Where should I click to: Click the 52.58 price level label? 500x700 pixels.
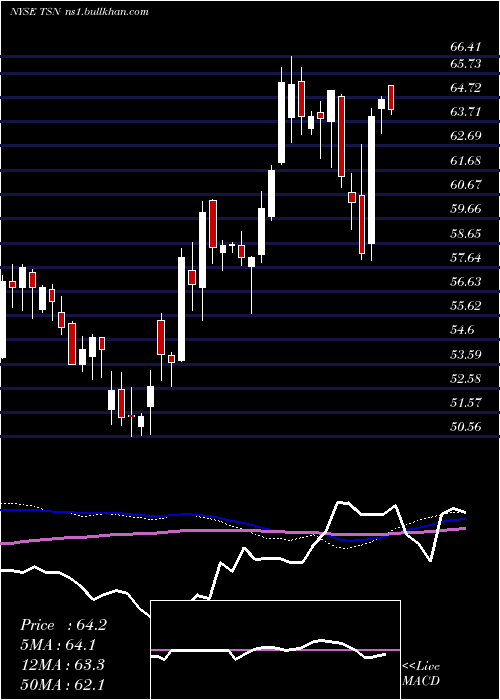pos(465,379)
